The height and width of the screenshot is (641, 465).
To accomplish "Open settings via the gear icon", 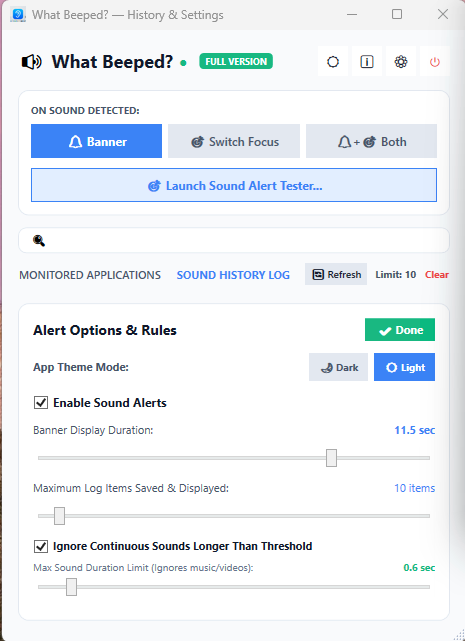I will [401, 62].
